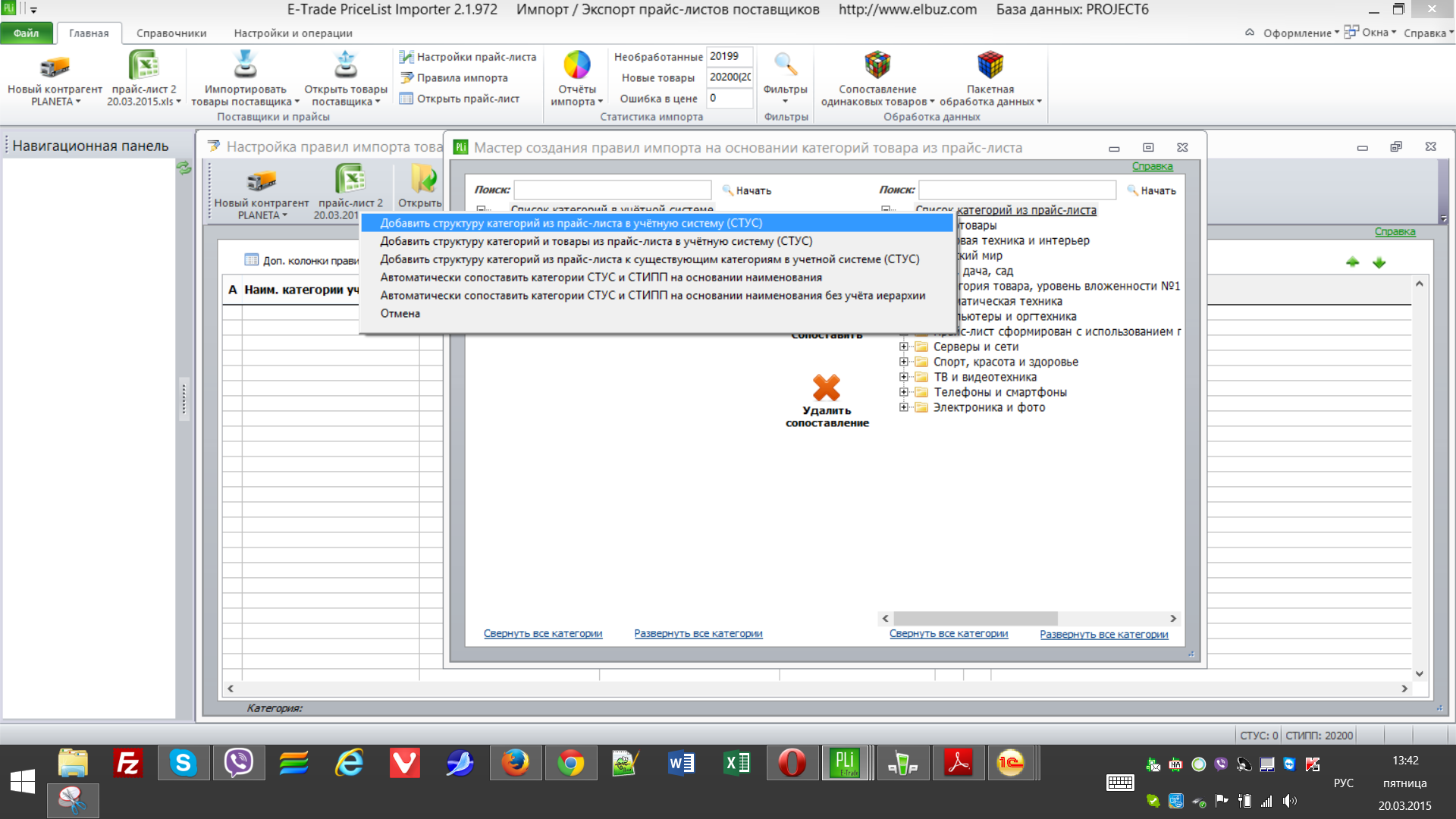The width and height of the screenshot is (1456, 819).
Task: Click the РУС language indicator
Action: click(1343, 783)
